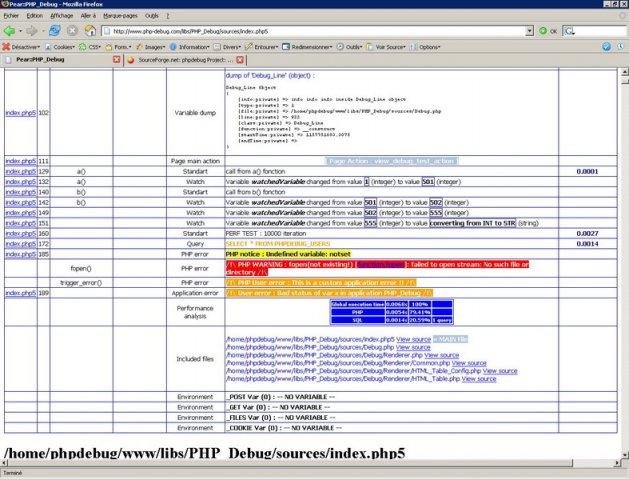Click View source for sources/Debug.php
The width and height of the screenshot is (629, 480).
(x=413, y=347)
